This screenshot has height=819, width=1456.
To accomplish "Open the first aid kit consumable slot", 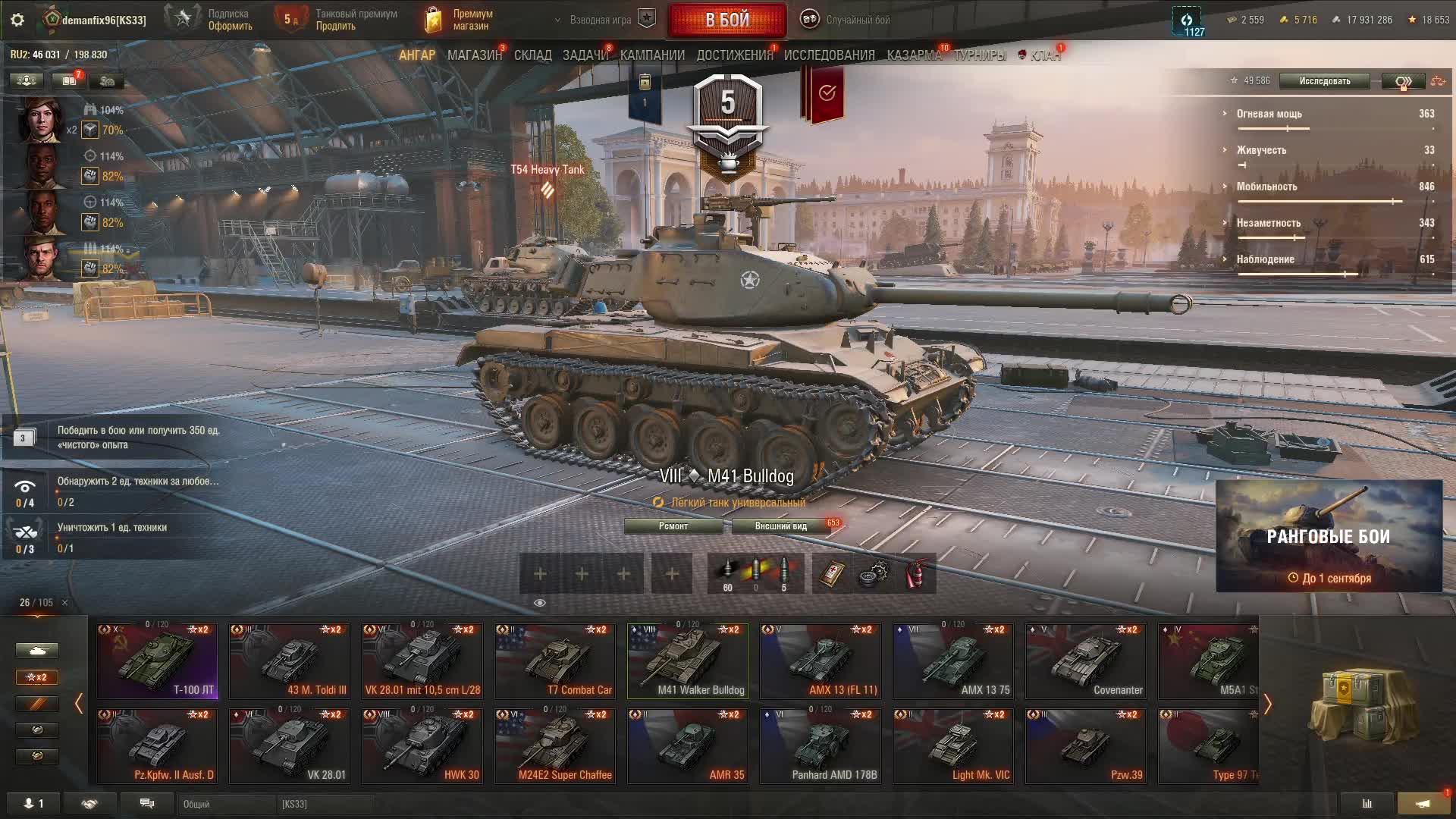I will (833, 574).
